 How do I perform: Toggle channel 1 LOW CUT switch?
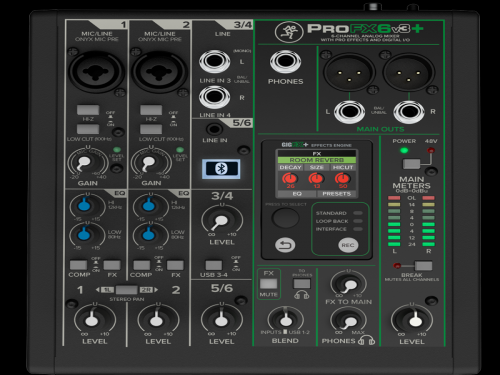coord(88,129)
